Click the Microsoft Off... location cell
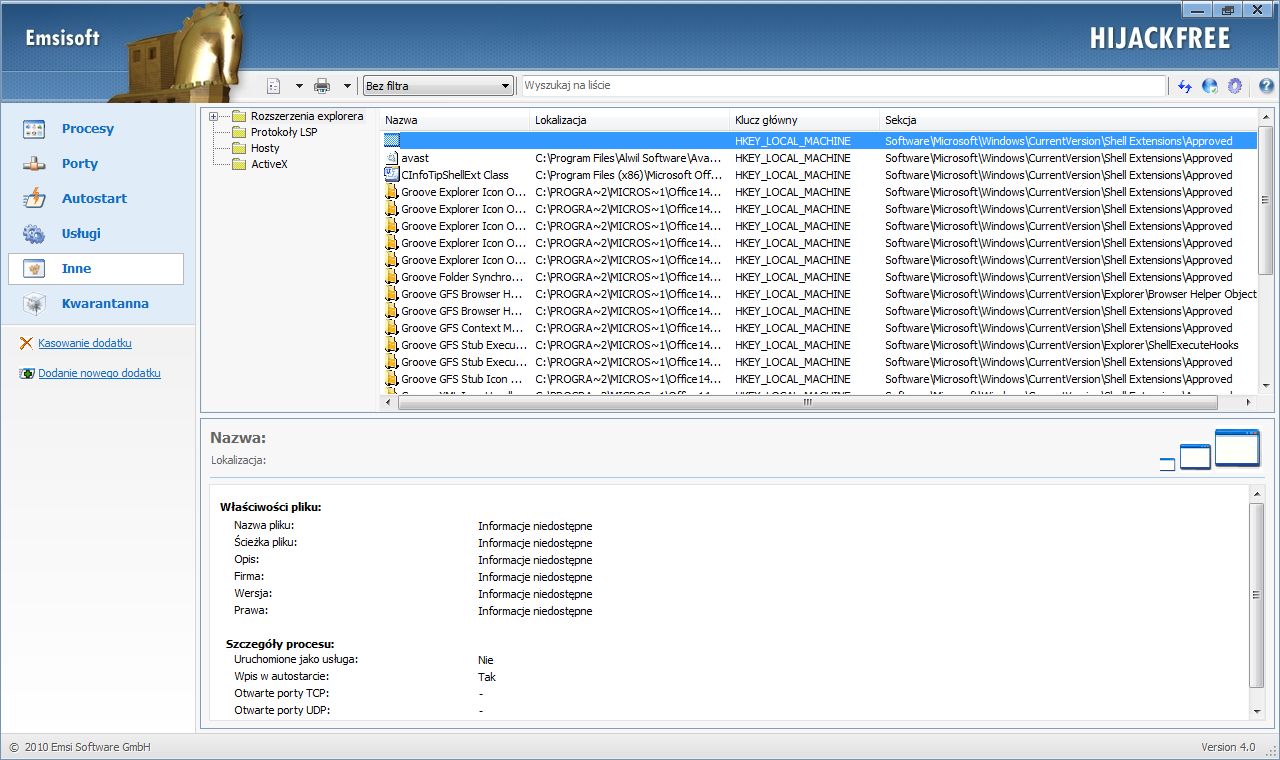 click(x=628, y=175)
